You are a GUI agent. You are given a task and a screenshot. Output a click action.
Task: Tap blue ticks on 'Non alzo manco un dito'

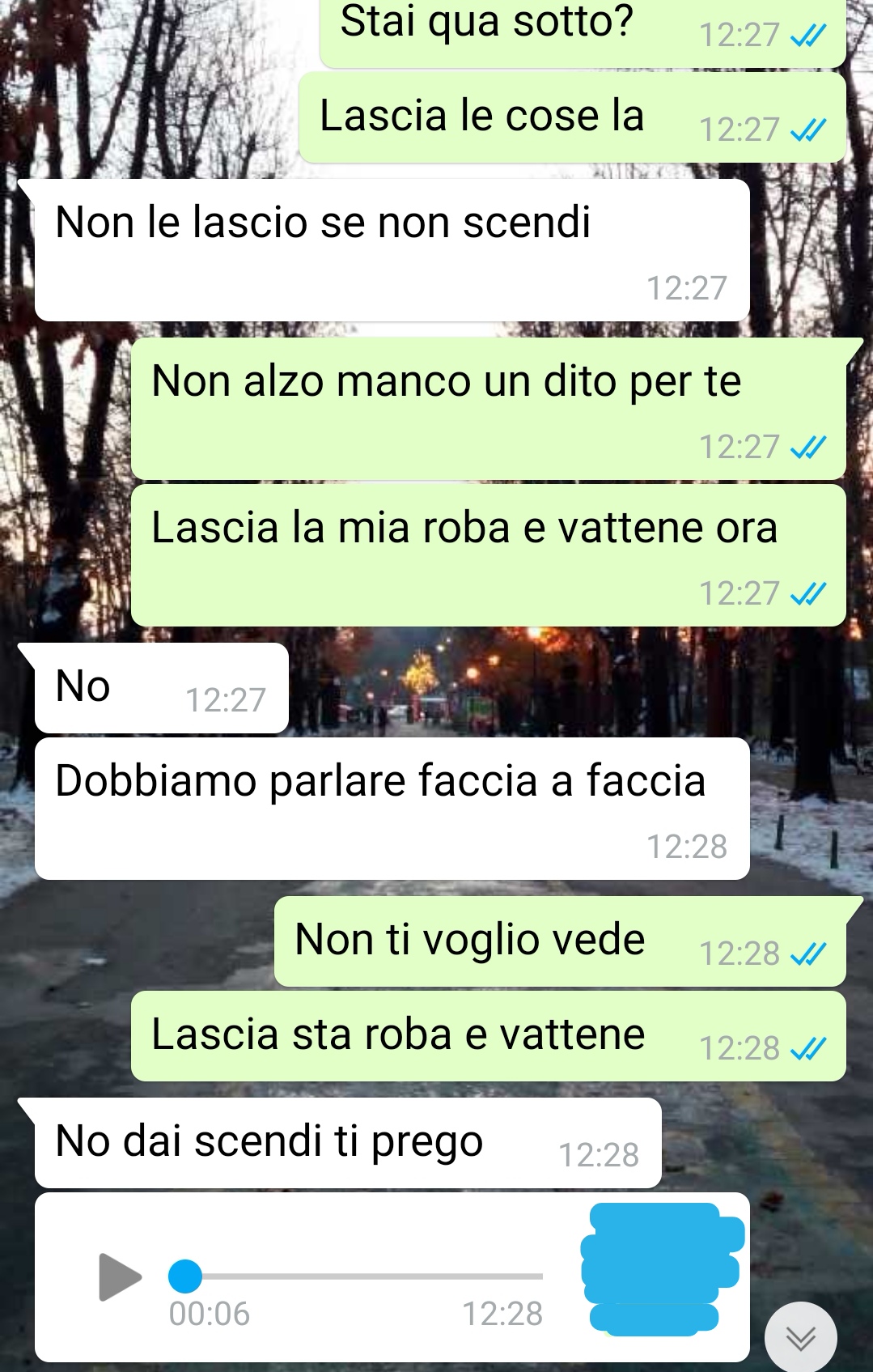point(807,447)
